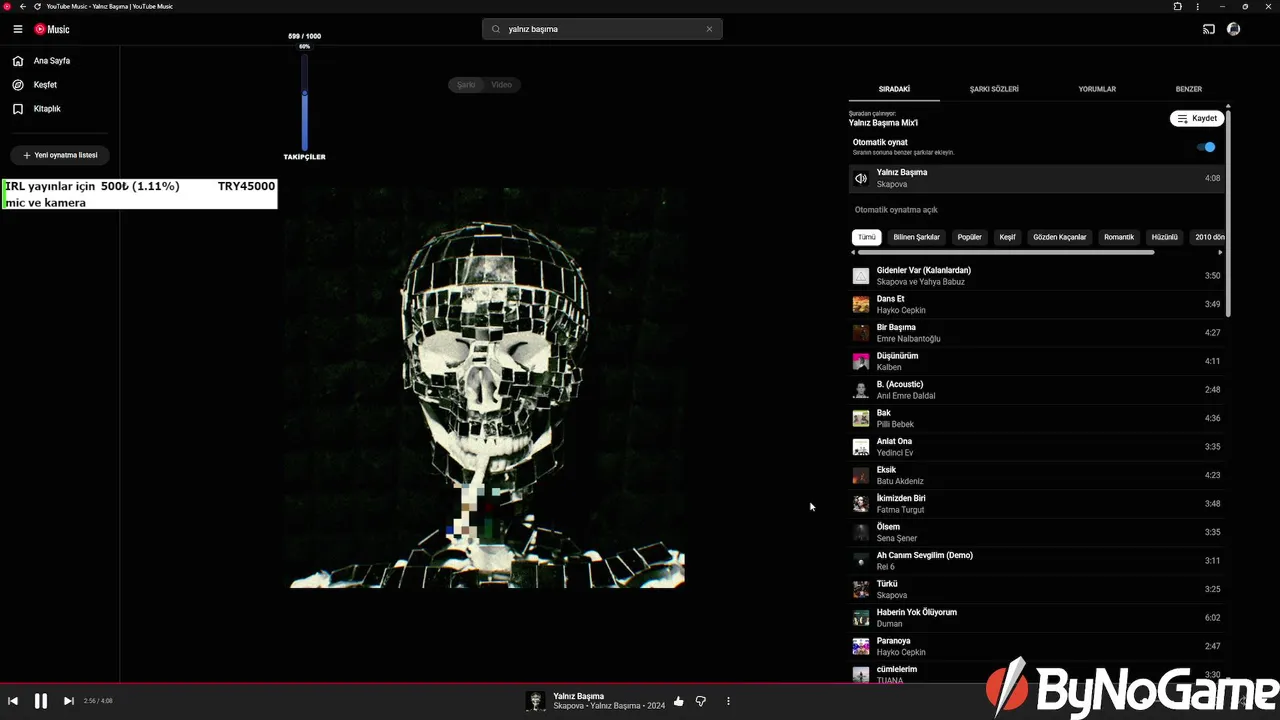Click the Dans Et album thumbnail
The height and width of the screenshot is (720, 1280).
(861, 304)
